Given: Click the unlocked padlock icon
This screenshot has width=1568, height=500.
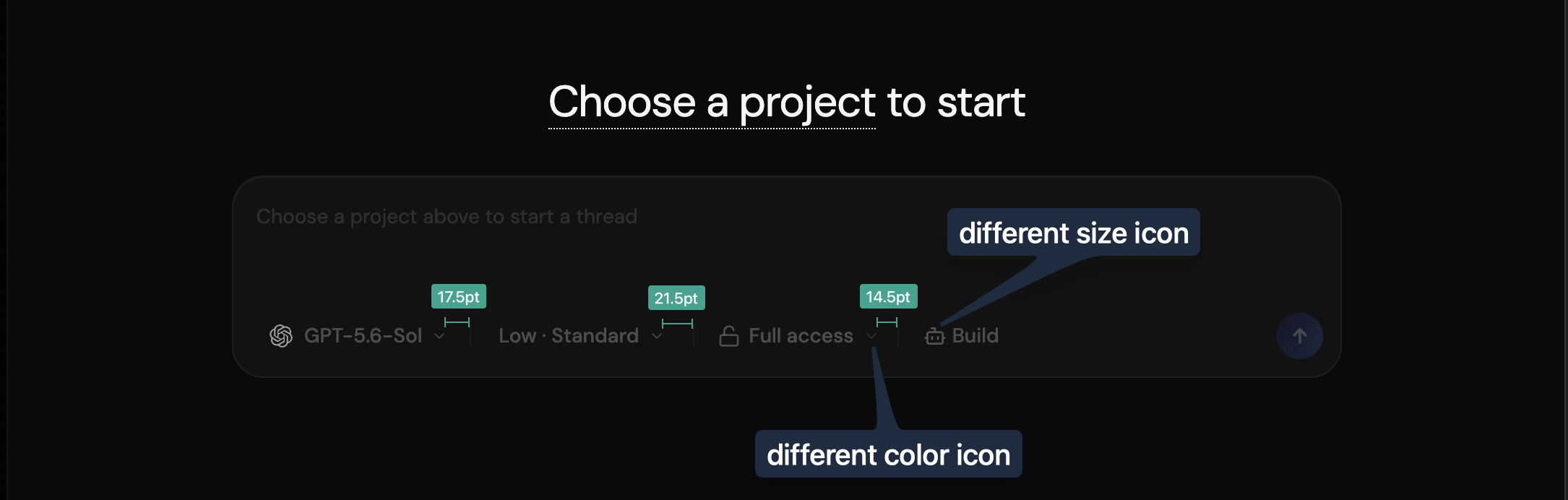Looking at the screenshot, I should click(x=729, y=336).
